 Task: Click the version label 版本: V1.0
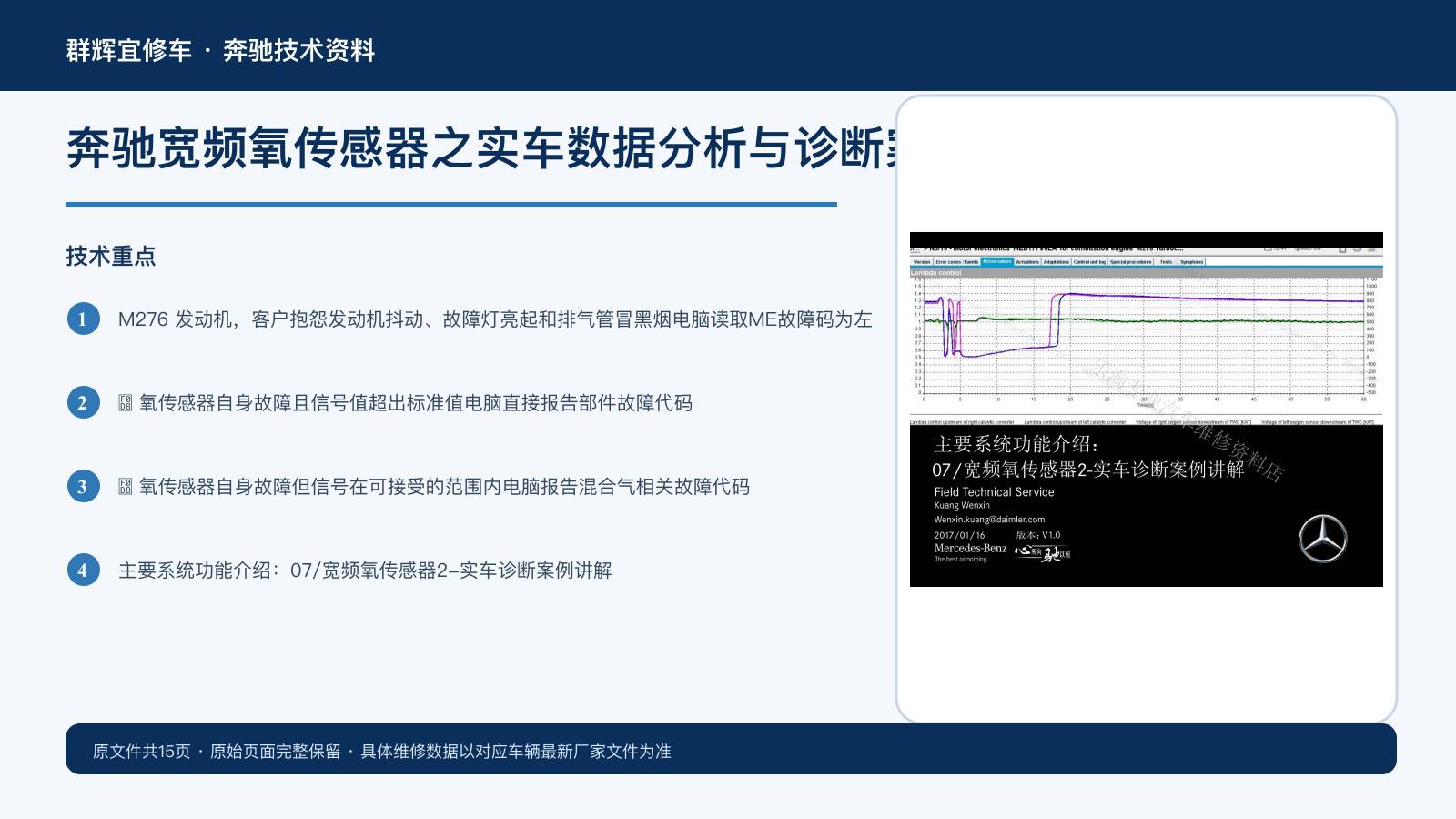click(1038, 535)
